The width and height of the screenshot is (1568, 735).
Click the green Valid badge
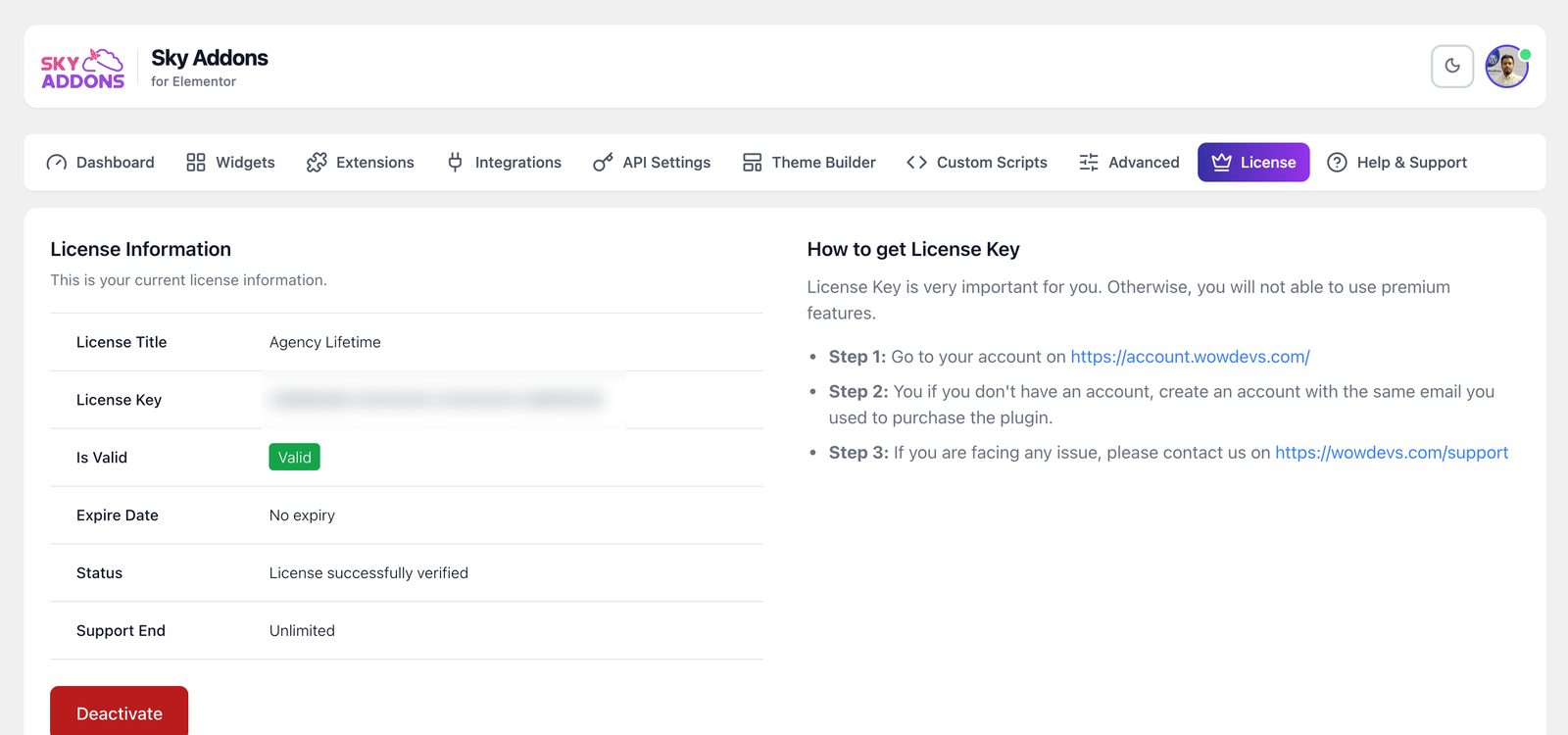coord(294,458)
